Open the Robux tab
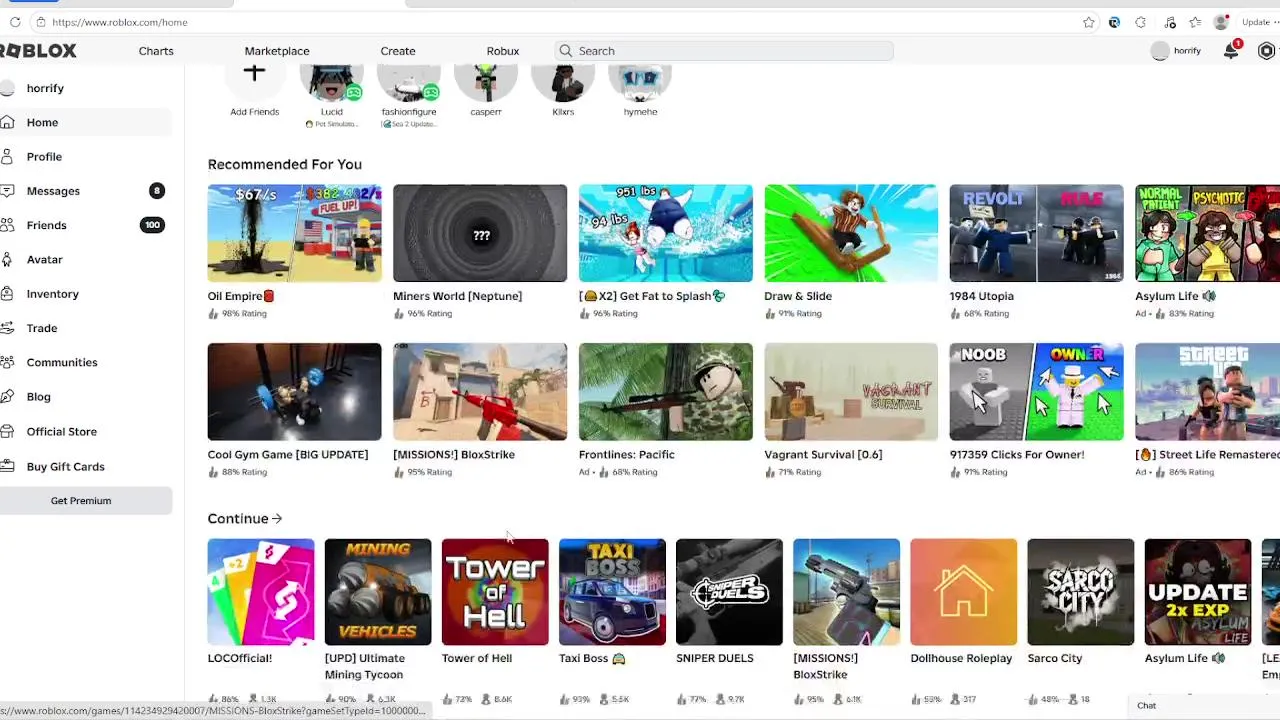Viewport: 1280px width, 720px height. [x=503, y=51]
